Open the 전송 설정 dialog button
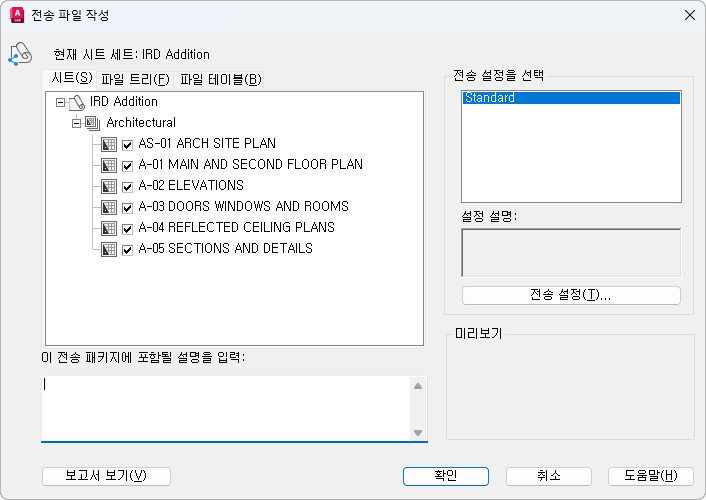The image size is (706, 500). pos(571,295)
